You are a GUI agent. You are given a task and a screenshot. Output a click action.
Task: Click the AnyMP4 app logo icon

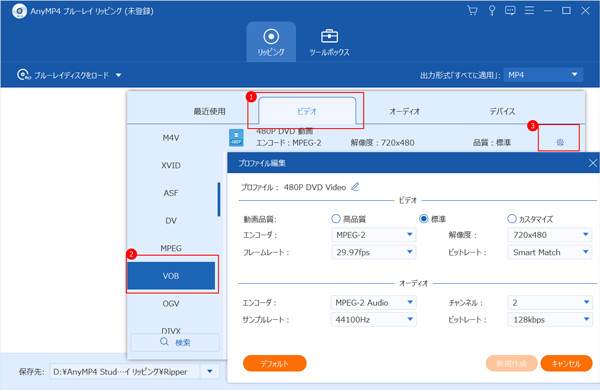(x=19, y=11)
